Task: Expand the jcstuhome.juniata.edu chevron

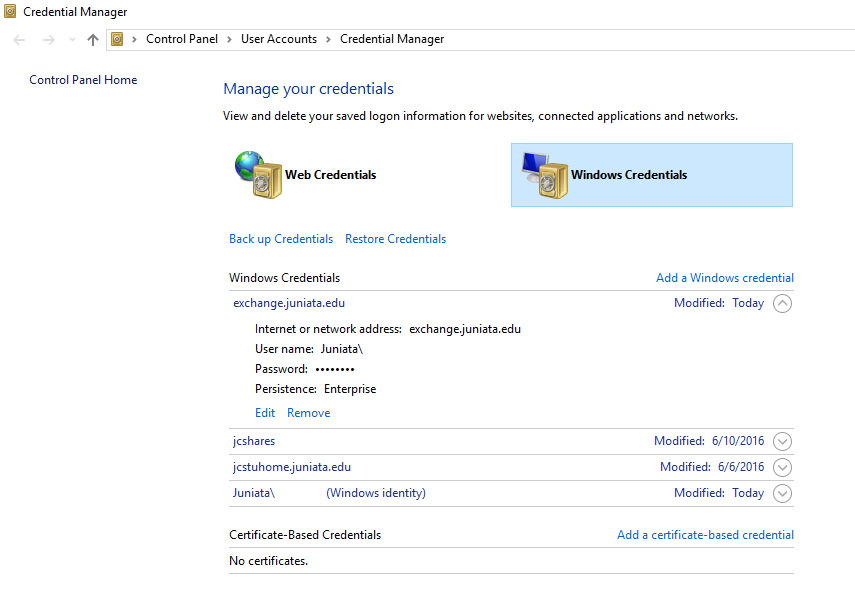Action: tap(782, 467)
